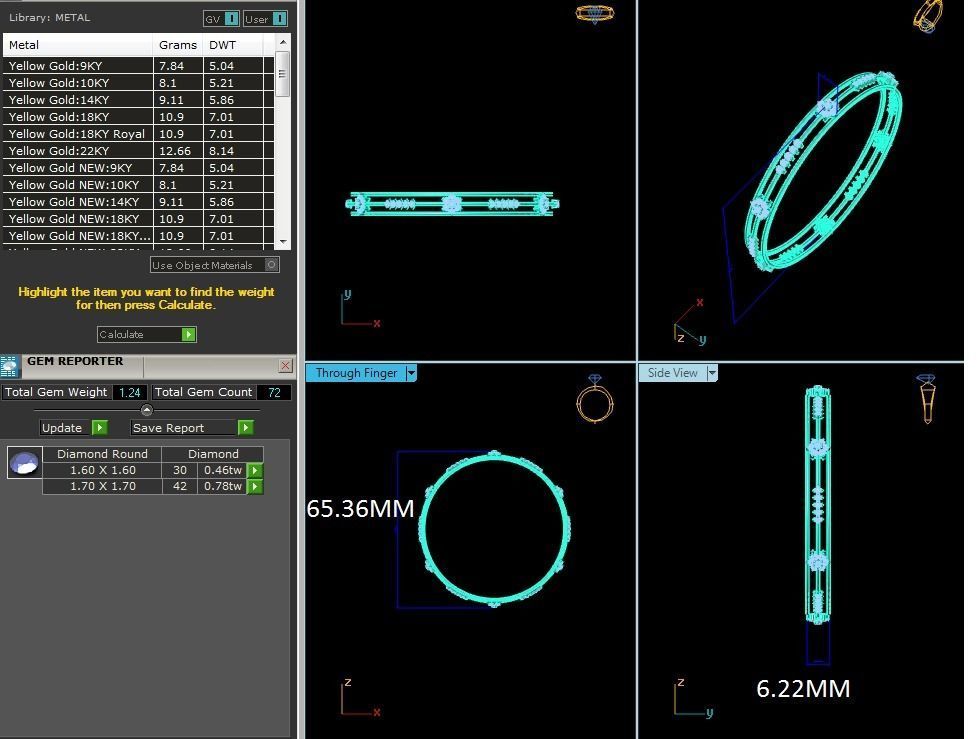The image size is (979, 739).
Task: Click the Calculate button
Action: point(147,335)
